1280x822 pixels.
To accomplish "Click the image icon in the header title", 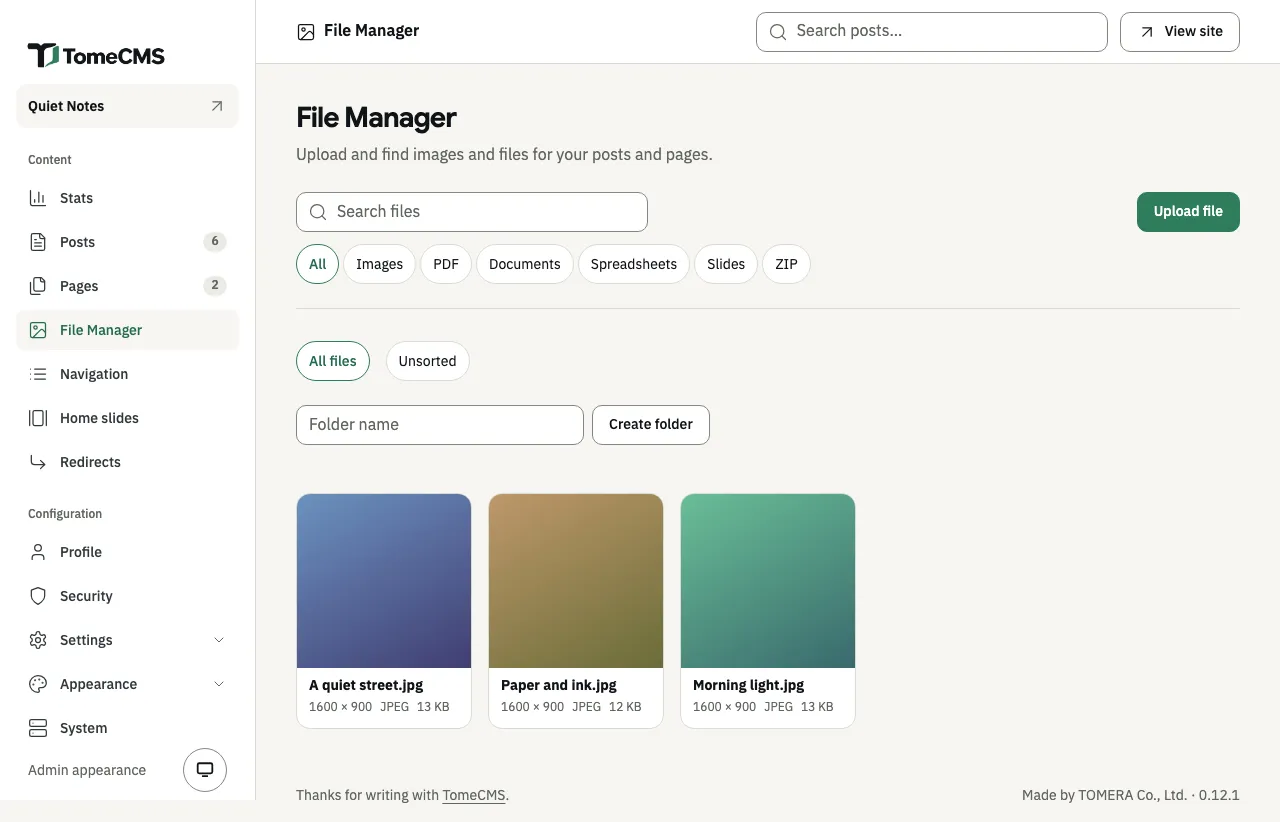I will pos(306,32).
